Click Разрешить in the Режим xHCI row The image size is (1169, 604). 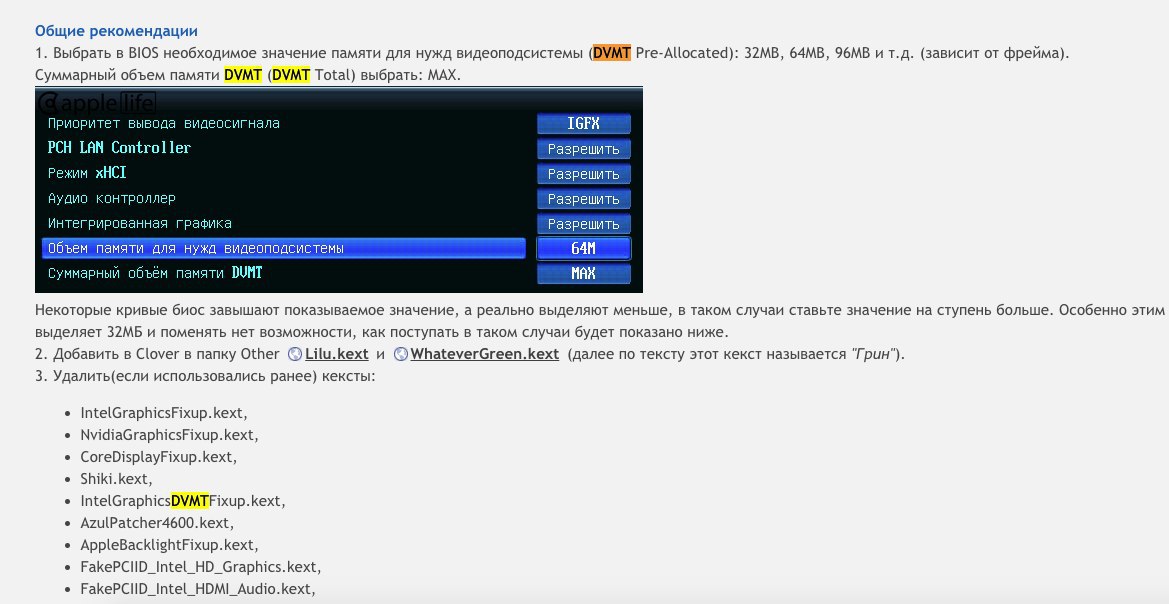click(584, 174)
